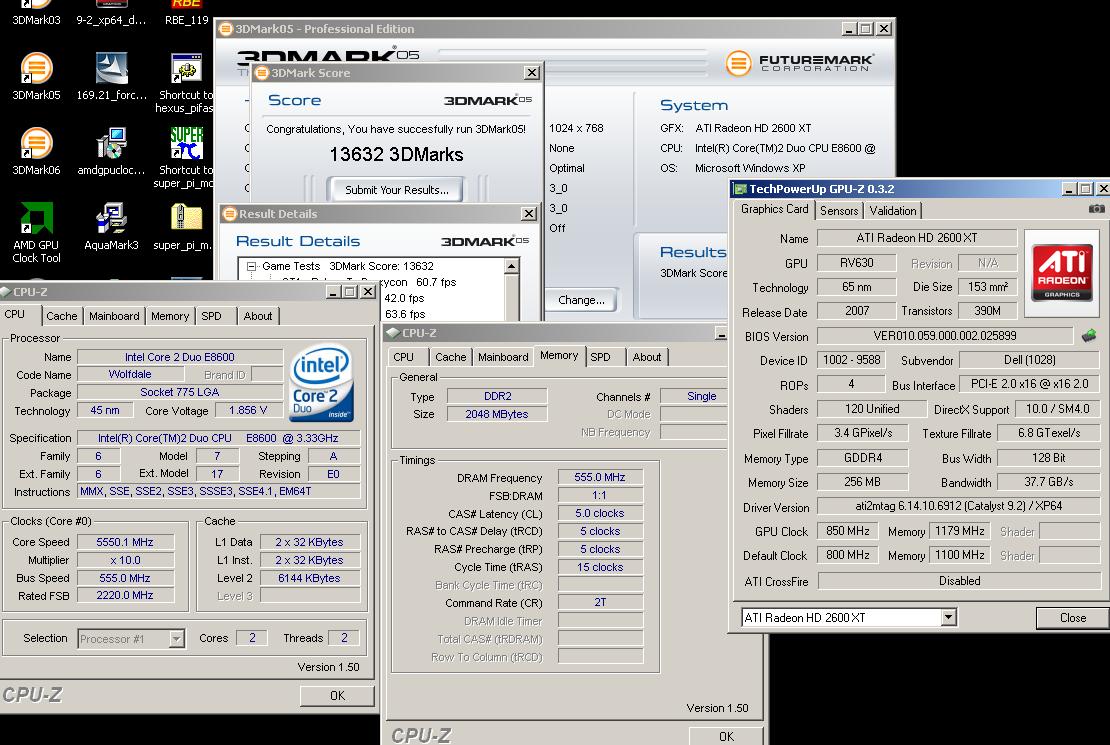The width and height of the screenshot is (1110, 745).
Task: Select the GPU-Z Graphics Card tab
Action: 774,209
